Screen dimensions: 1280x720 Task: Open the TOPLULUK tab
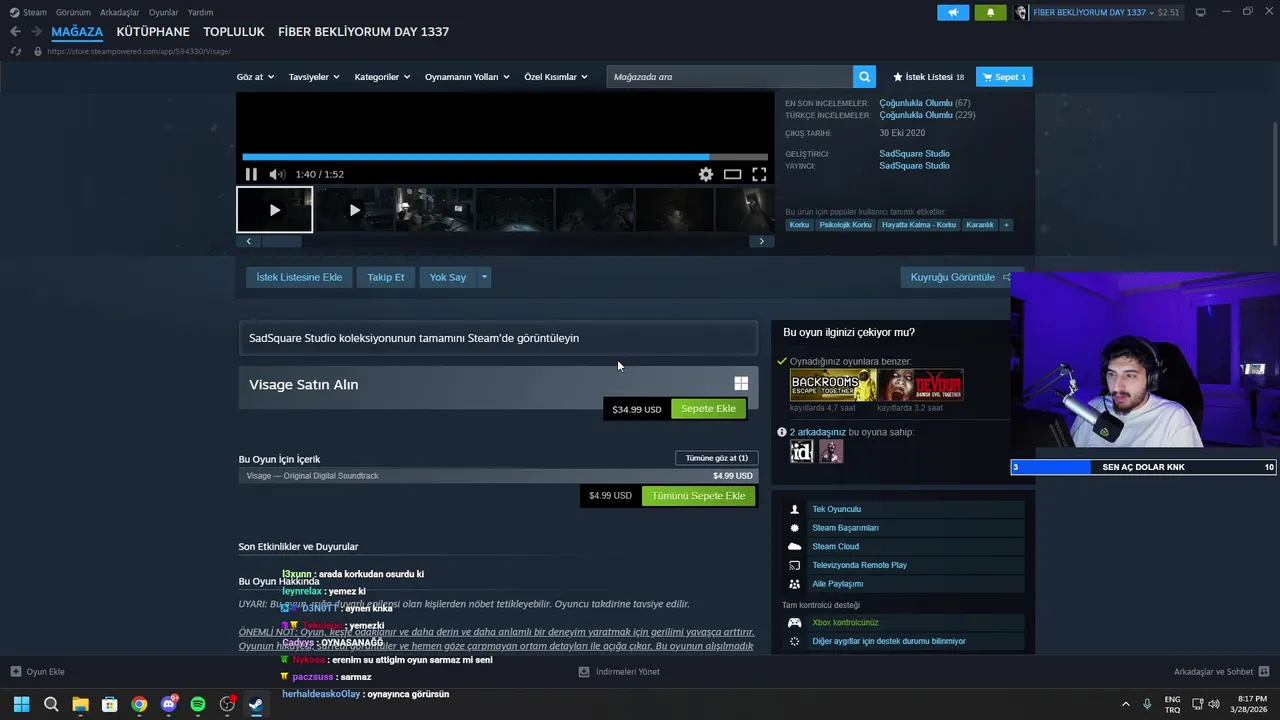(234, 32)
